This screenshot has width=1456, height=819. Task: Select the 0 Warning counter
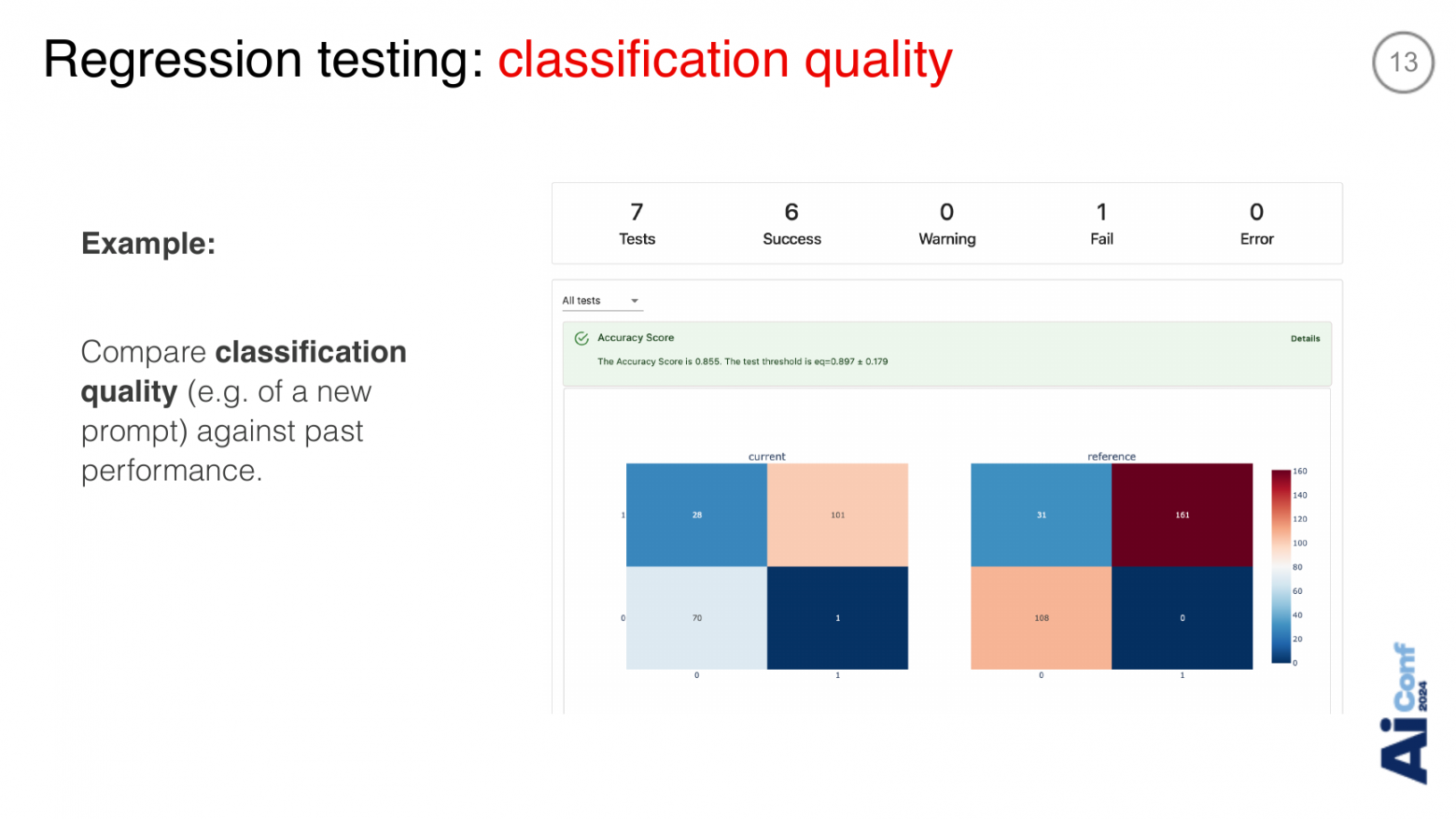coord(946,224)
